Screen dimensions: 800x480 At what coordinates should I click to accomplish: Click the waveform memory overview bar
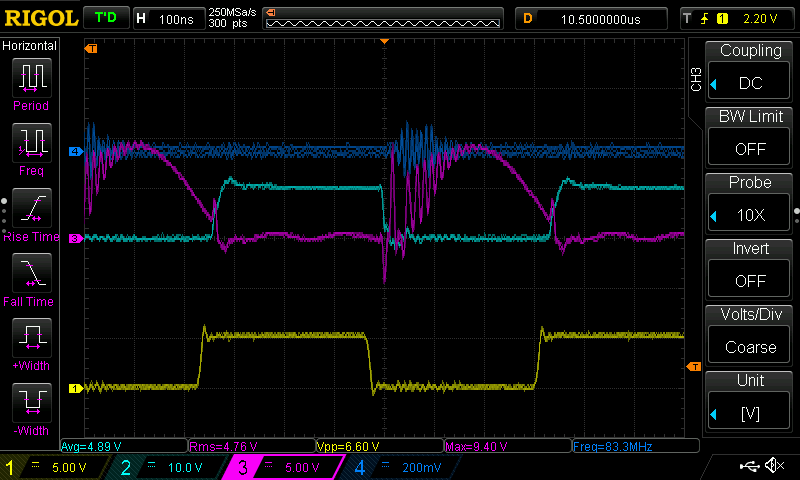click(x=383, y=19)
